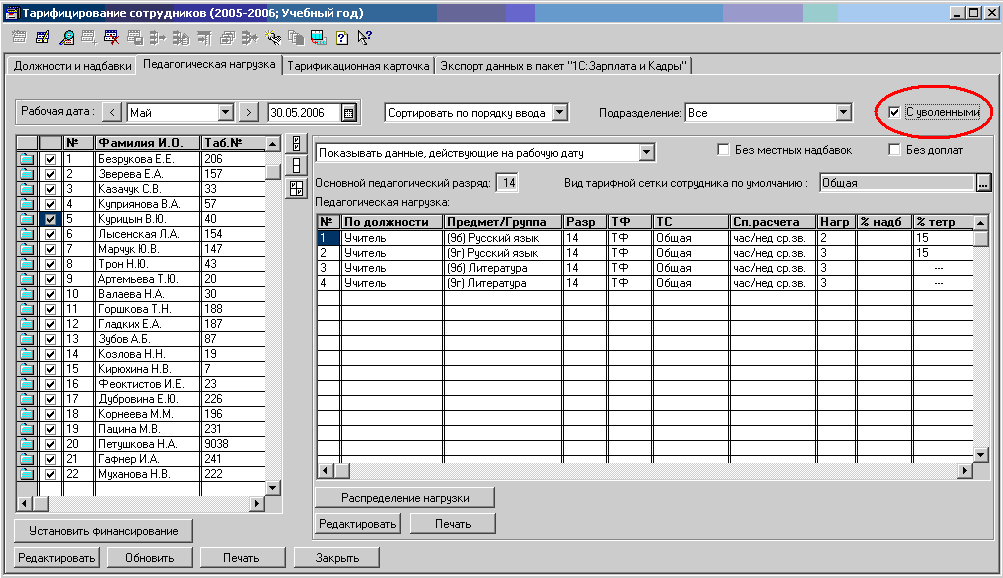Click the uncheck all icon beside the employee list
The height and width of the screenshot is (578, 1003).
pyautogui.click(x=296, y=165)
